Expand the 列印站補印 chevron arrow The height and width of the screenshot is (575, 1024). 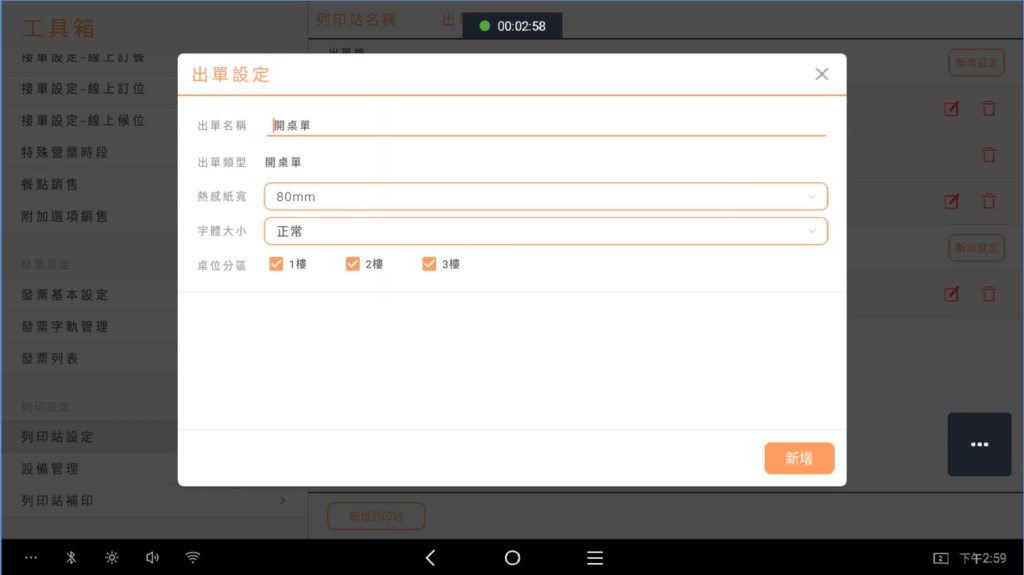(282, 500)
